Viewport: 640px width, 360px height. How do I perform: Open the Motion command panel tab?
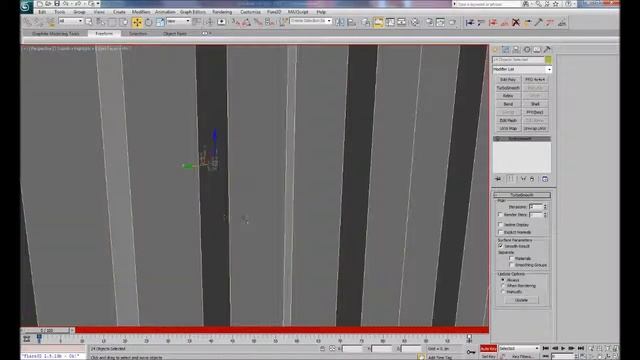[x=527, y=49]
